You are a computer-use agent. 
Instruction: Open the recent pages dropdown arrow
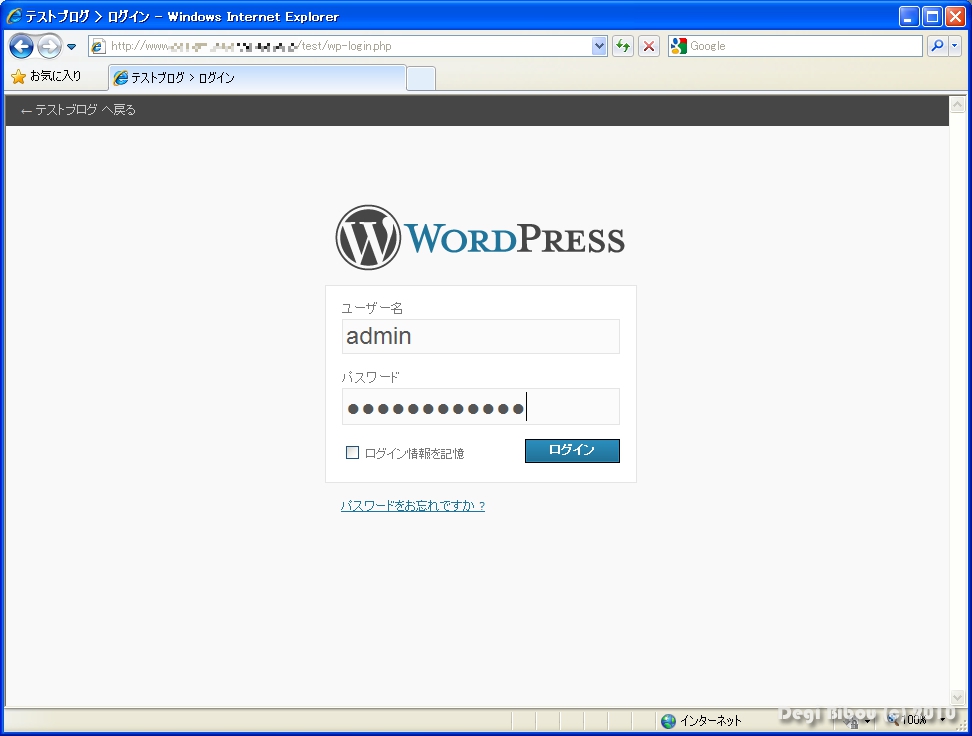[72, 47]
